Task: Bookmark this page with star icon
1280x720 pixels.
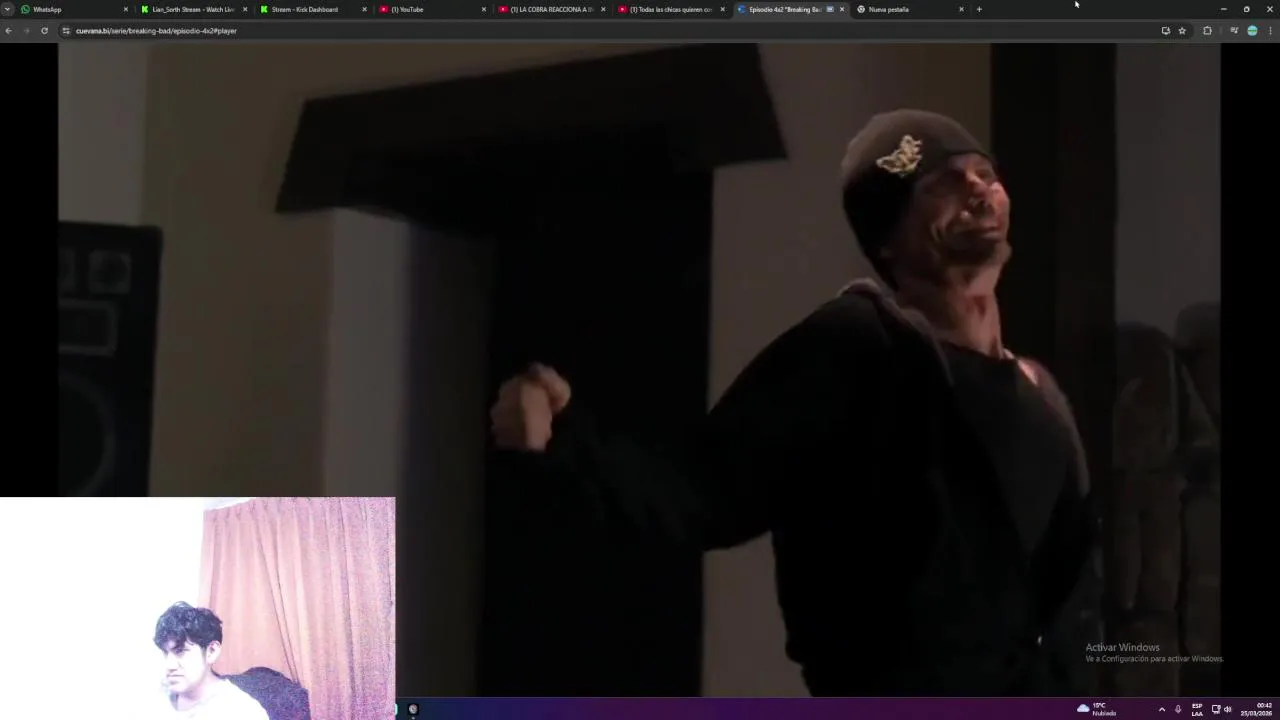Action: coord(1182,31)
